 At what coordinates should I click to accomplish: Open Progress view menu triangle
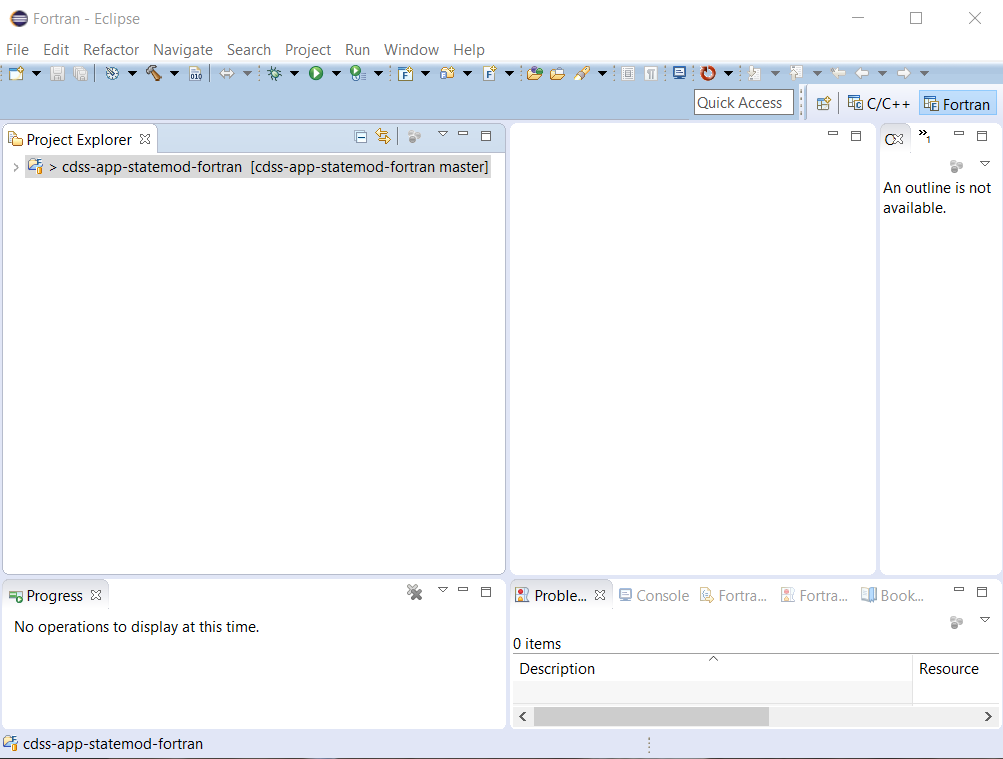tap(443, 590)
